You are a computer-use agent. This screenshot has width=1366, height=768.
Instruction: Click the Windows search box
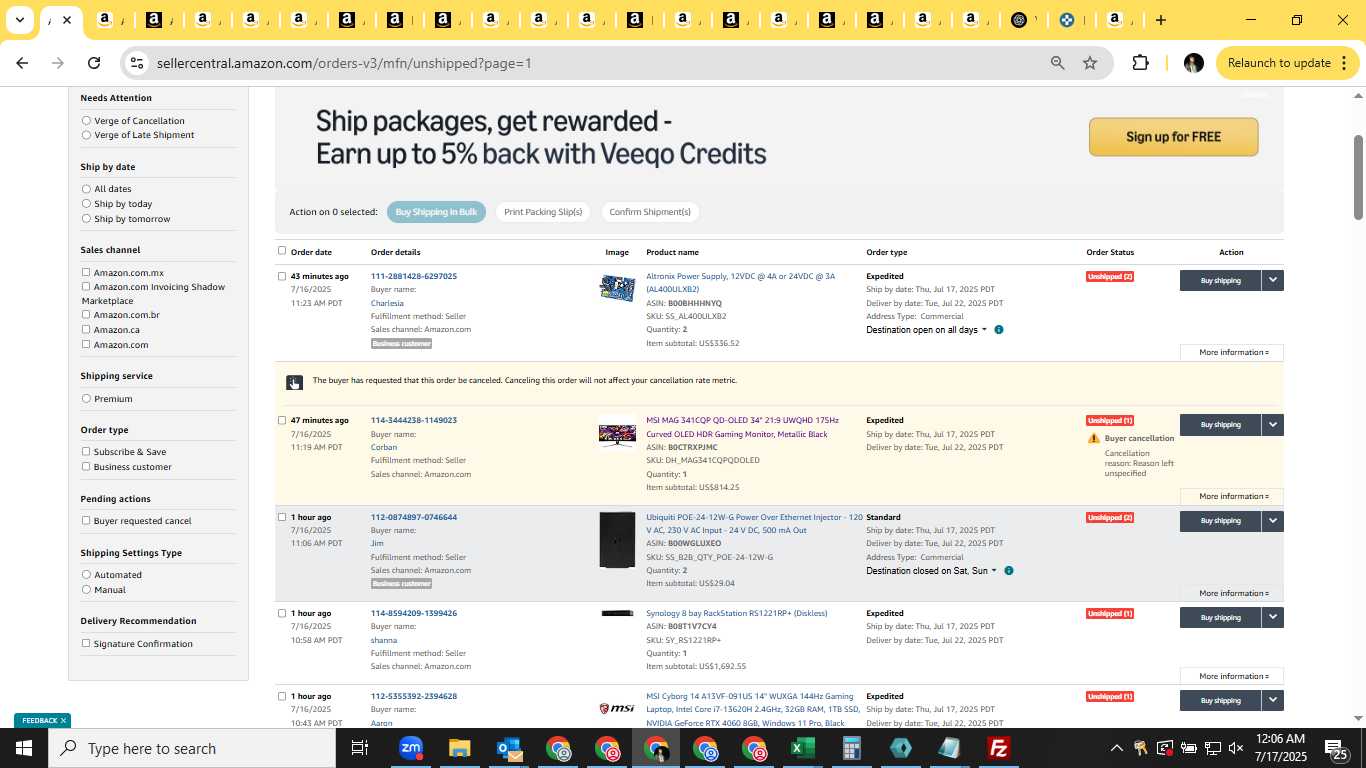[x=192, y=748]
